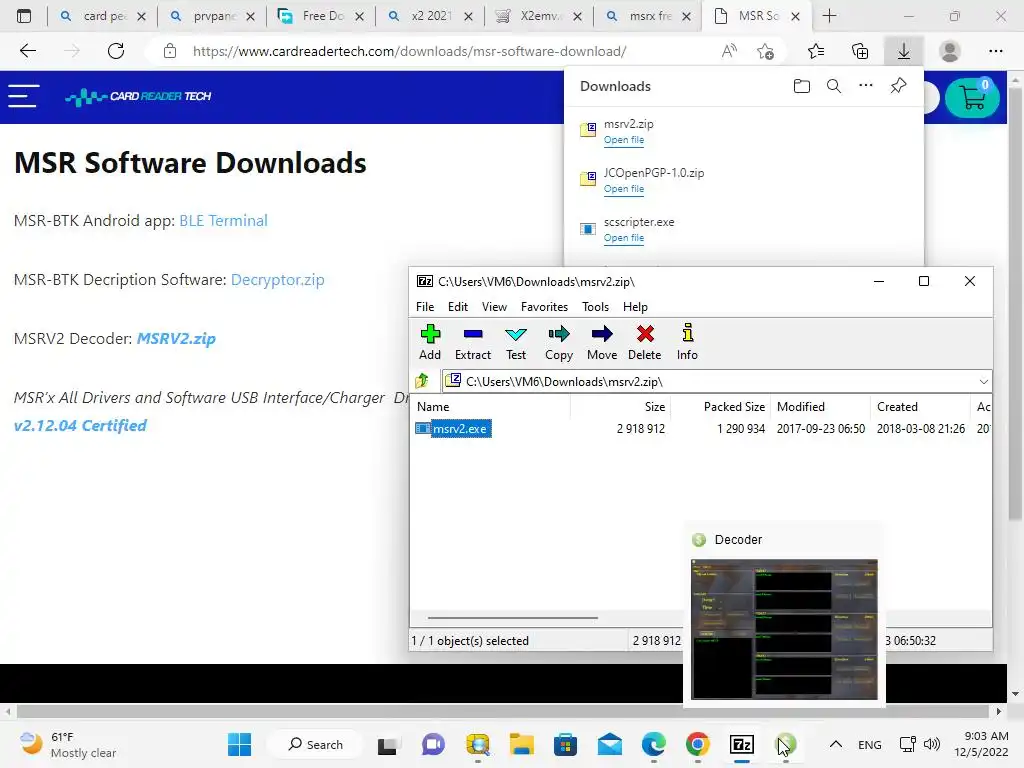Download Decryptor.zip link

coord(278,280)
